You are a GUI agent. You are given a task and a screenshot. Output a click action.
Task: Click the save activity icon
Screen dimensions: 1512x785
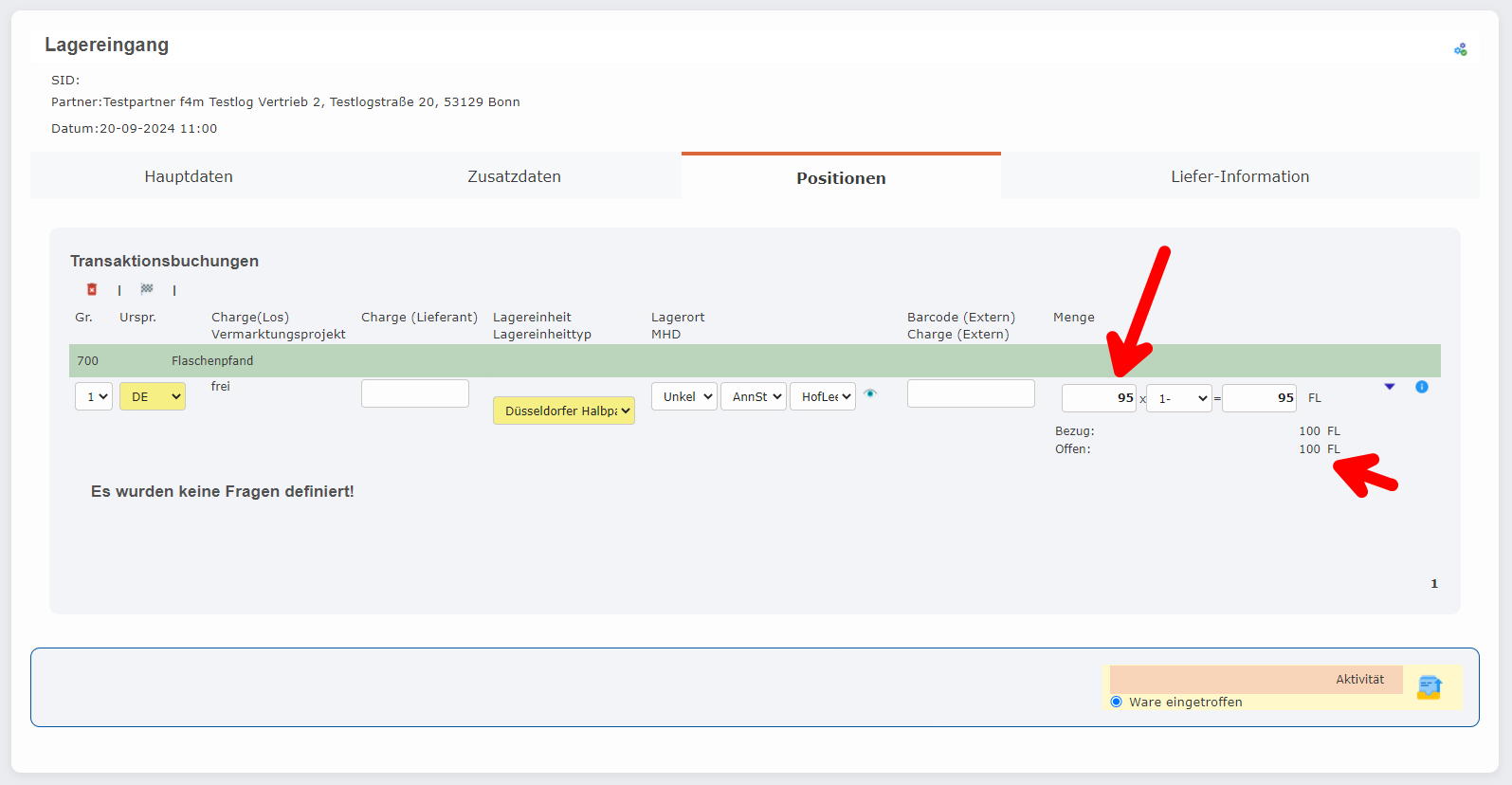click(x=1429, y=686)
